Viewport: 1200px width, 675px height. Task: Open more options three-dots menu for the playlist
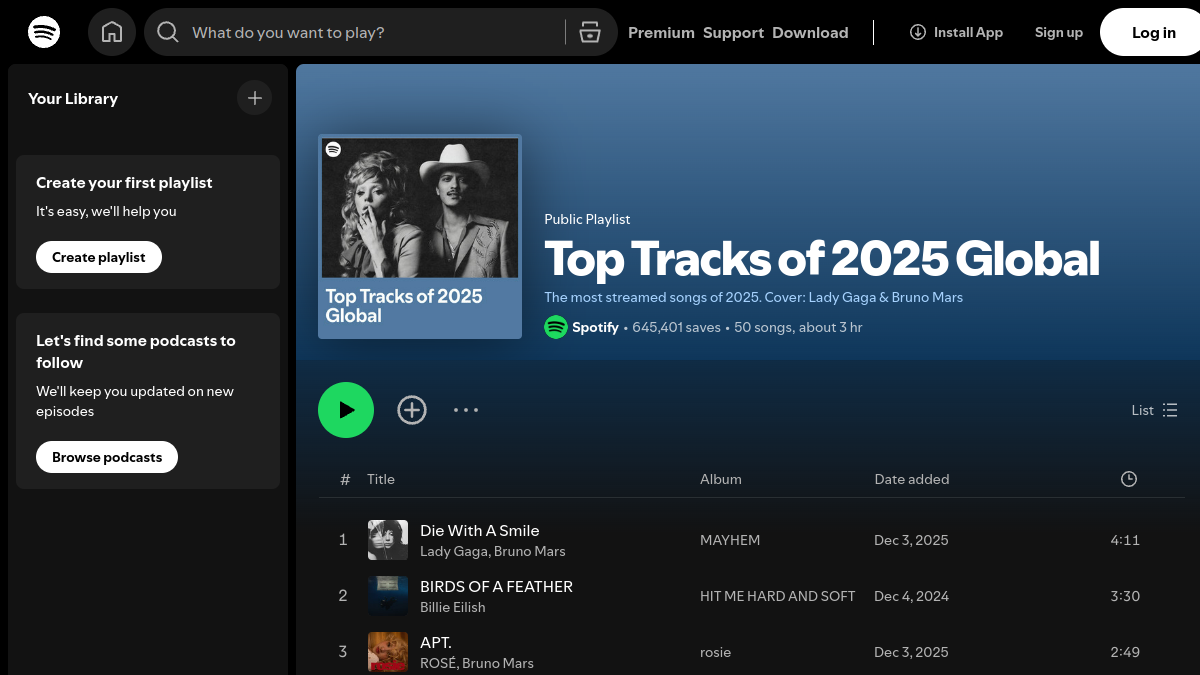[x=466, y=410]
